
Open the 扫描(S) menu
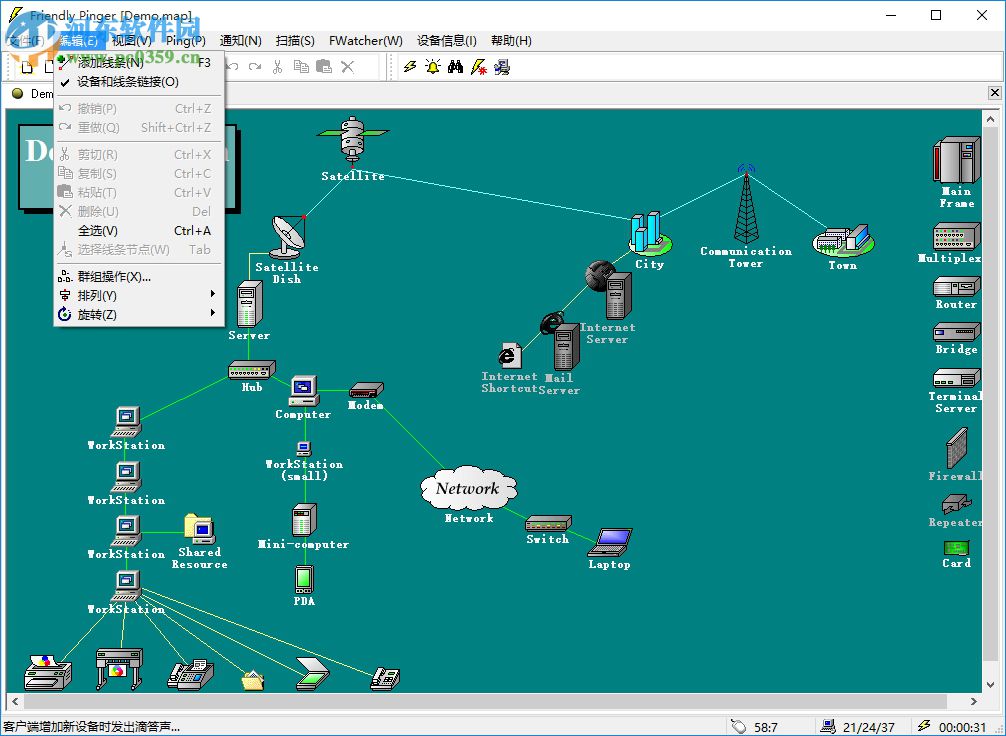point(295,40)
